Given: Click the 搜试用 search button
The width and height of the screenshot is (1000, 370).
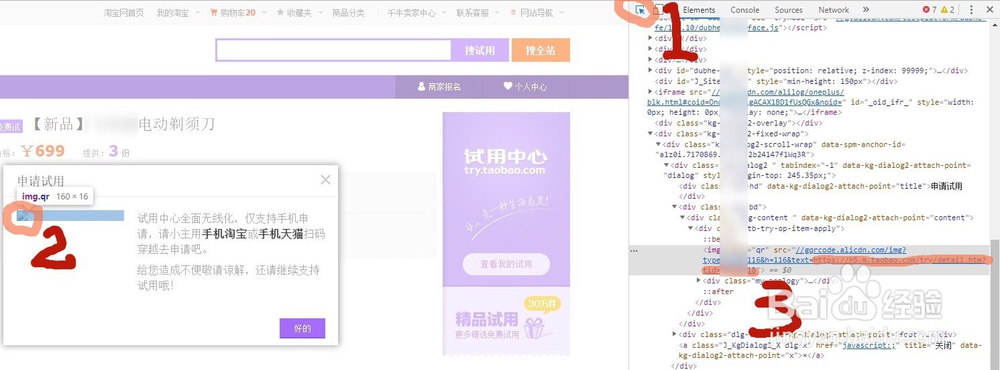Looking at the screenshot, I should (x=480, y=50).
